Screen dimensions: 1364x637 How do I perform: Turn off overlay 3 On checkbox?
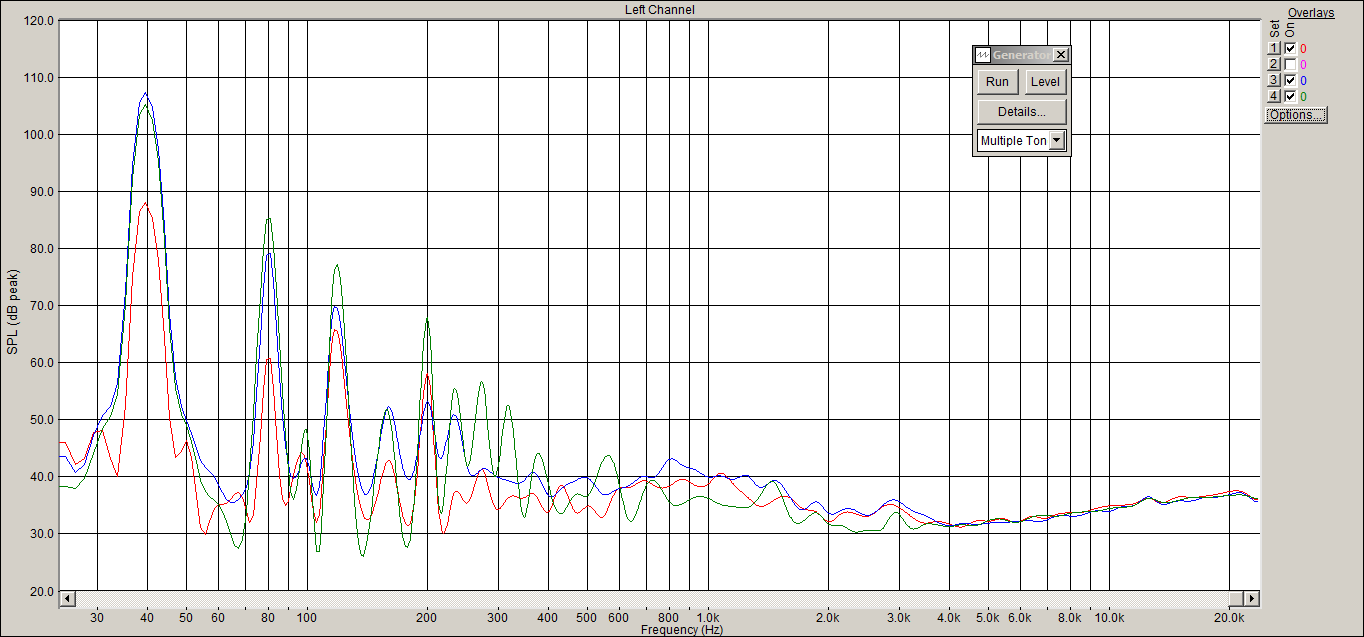[x=1290, y=80]
